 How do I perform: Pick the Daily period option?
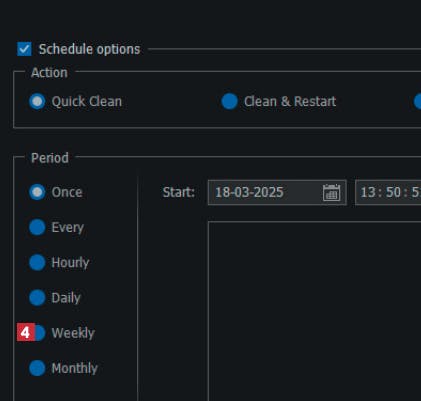pos(37,298)
